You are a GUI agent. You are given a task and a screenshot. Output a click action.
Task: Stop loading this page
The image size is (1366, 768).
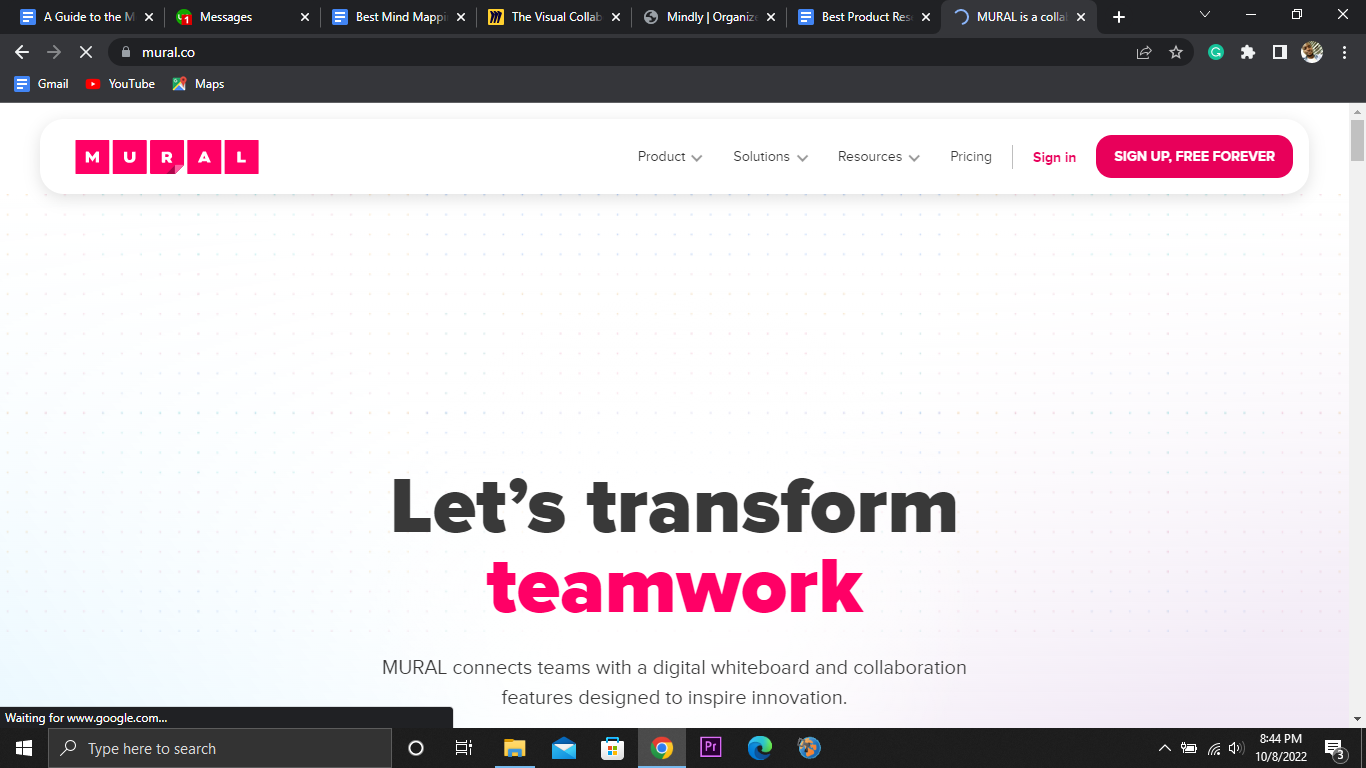(x=86, y=52)
